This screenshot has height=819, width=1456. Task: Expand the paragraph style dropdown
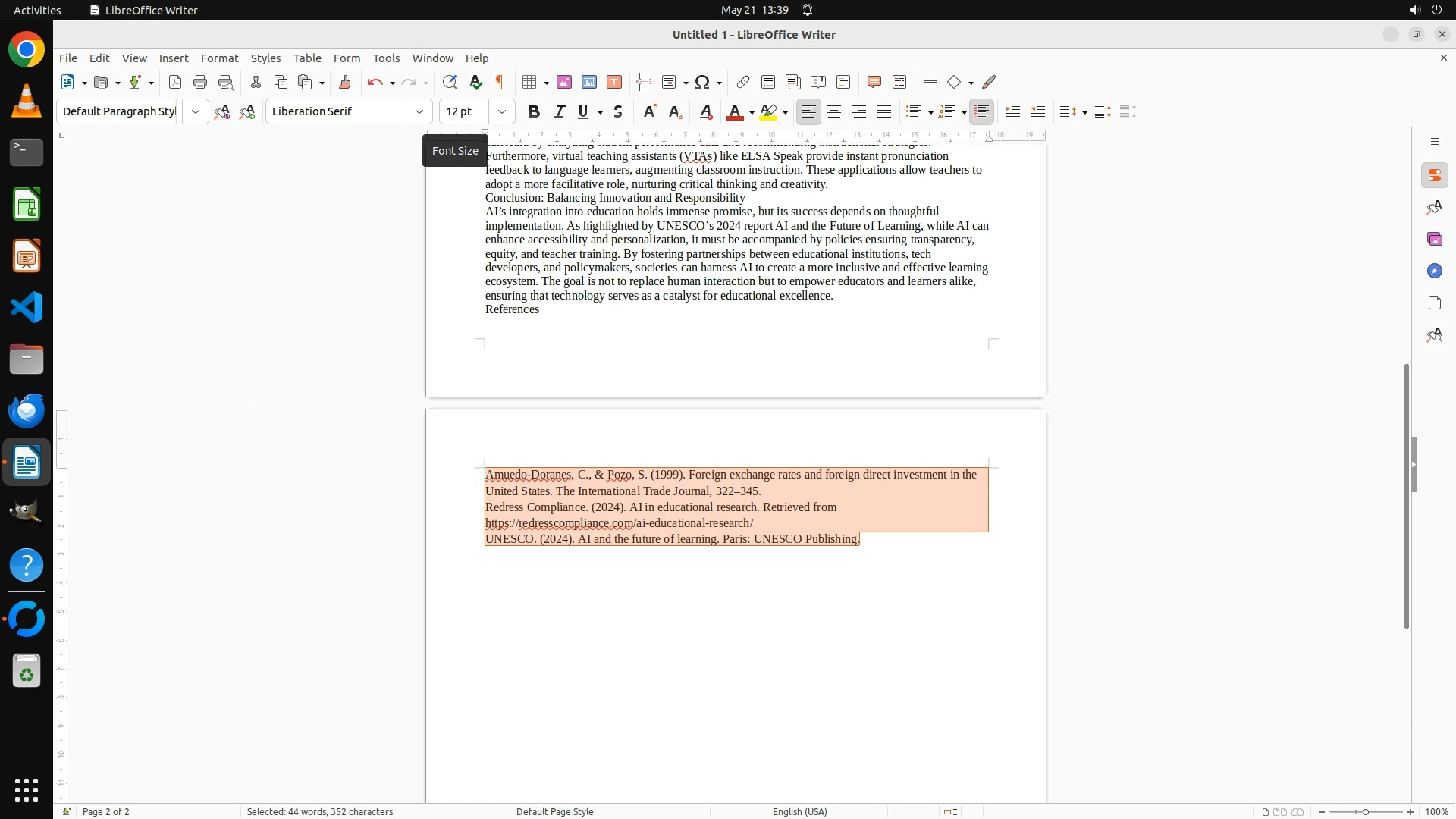point(196,112)
